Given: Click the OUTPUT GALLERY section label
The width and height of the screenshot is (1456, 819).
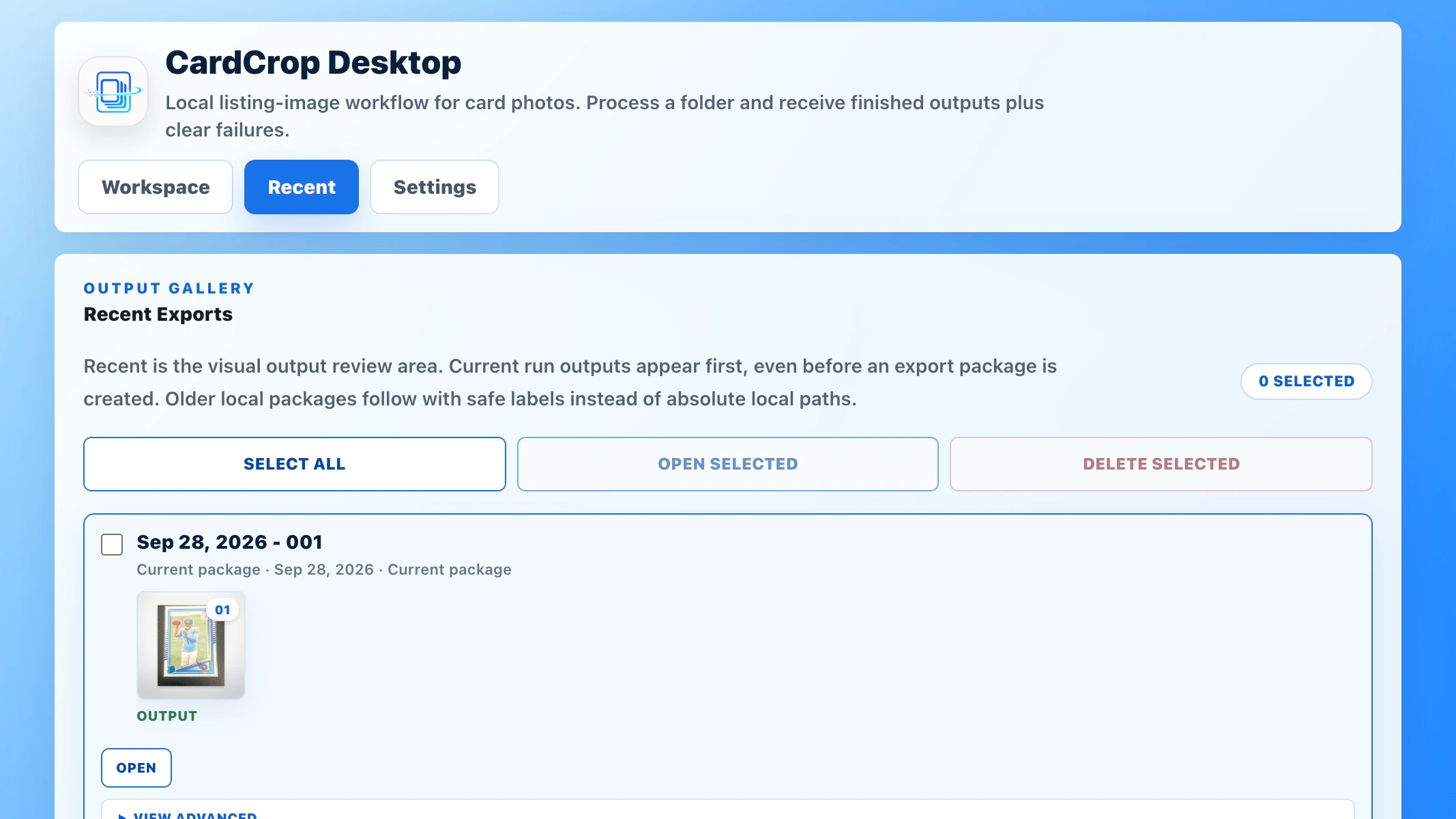Looking at the screenshot, I should (x=169, y=289).
